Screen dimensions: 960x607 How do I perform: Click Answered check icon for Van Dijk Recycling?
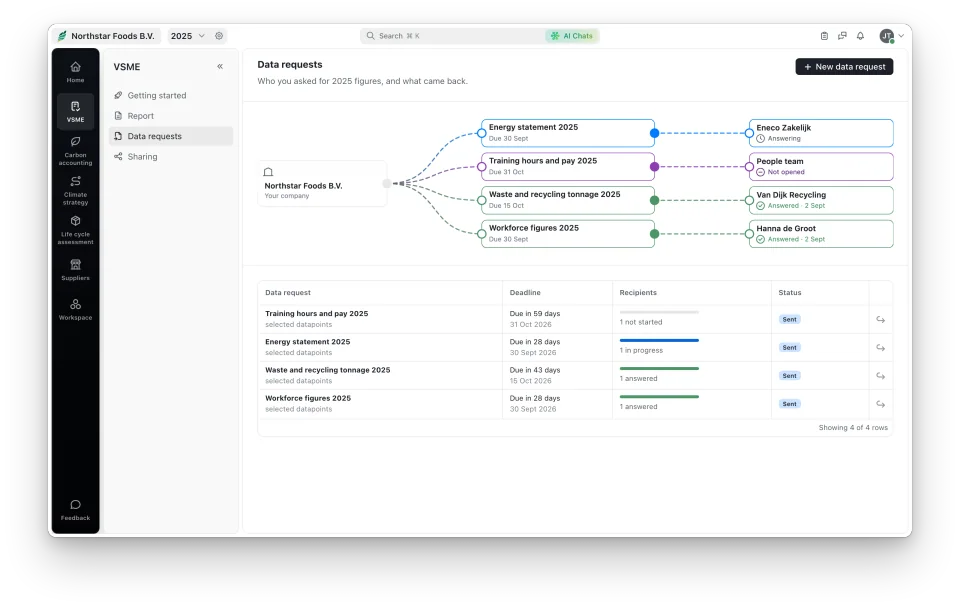click(760, 206)
